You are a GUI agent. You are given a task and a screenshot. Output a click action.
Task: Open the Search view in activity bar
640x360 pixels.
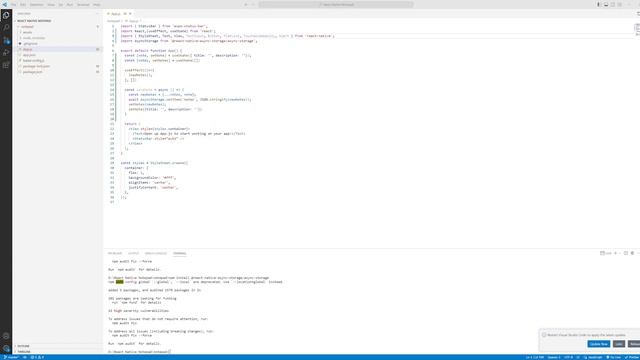(6, 27)
